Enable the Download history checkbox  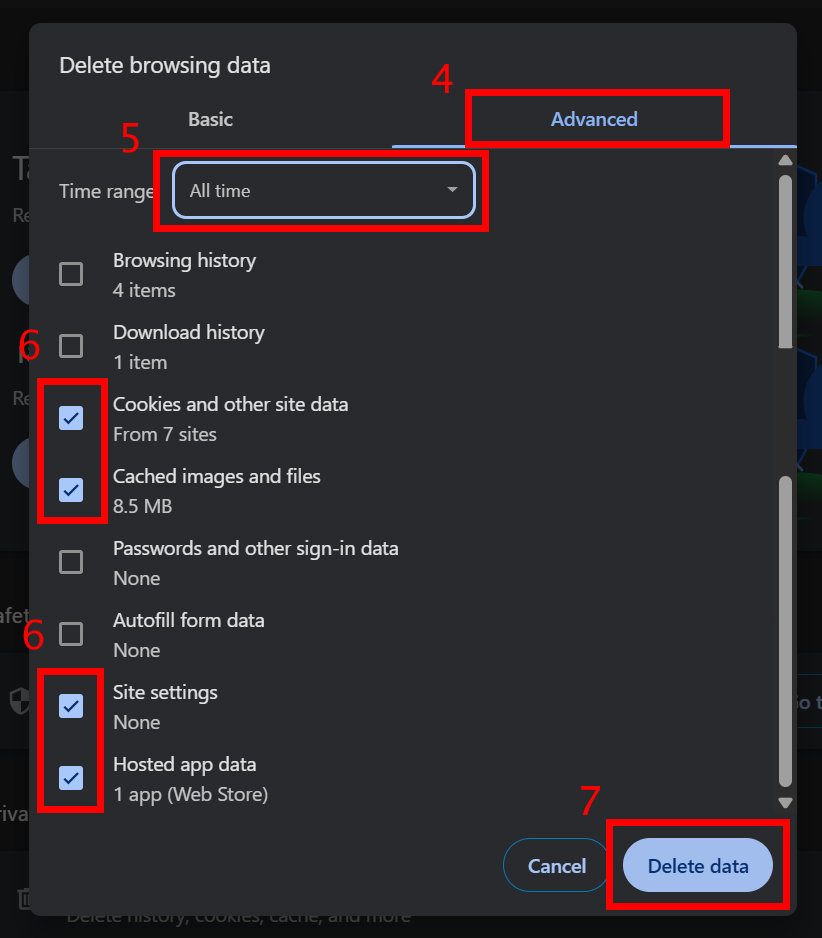point(71,346)
